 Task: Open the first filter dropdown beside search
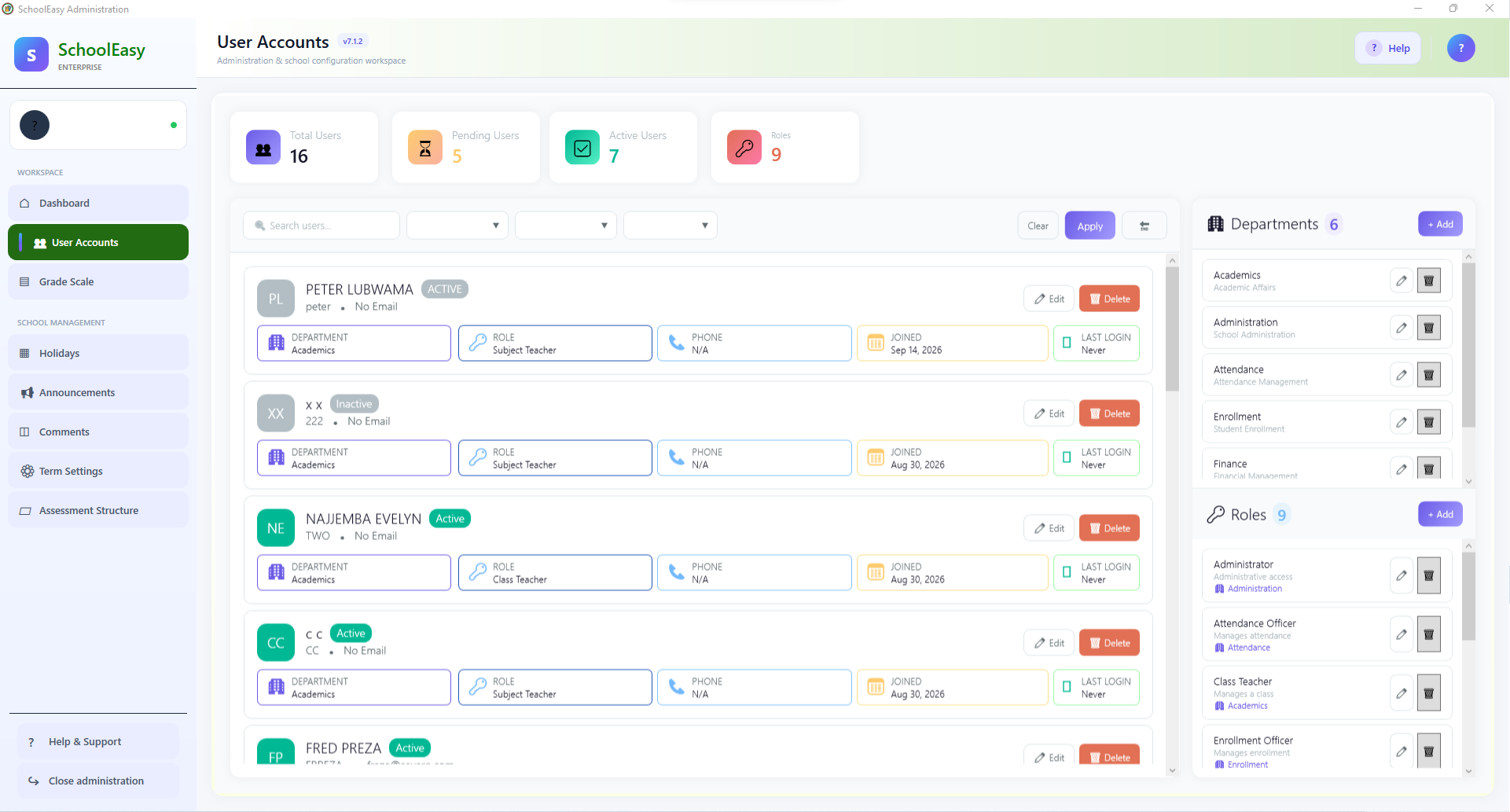457,226
